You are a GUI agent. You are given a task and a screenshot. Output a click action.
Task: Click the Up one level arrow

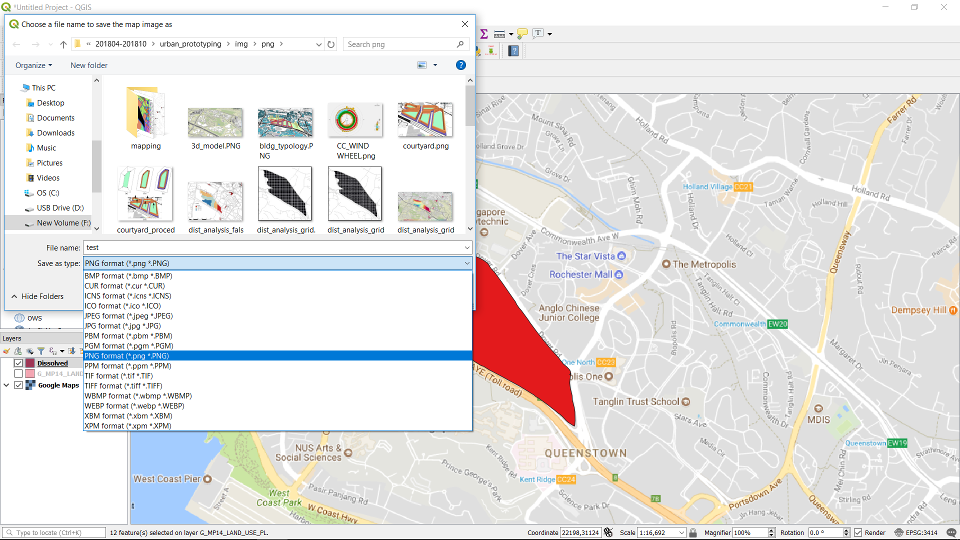pyautogui.click(x=63, y=44)
